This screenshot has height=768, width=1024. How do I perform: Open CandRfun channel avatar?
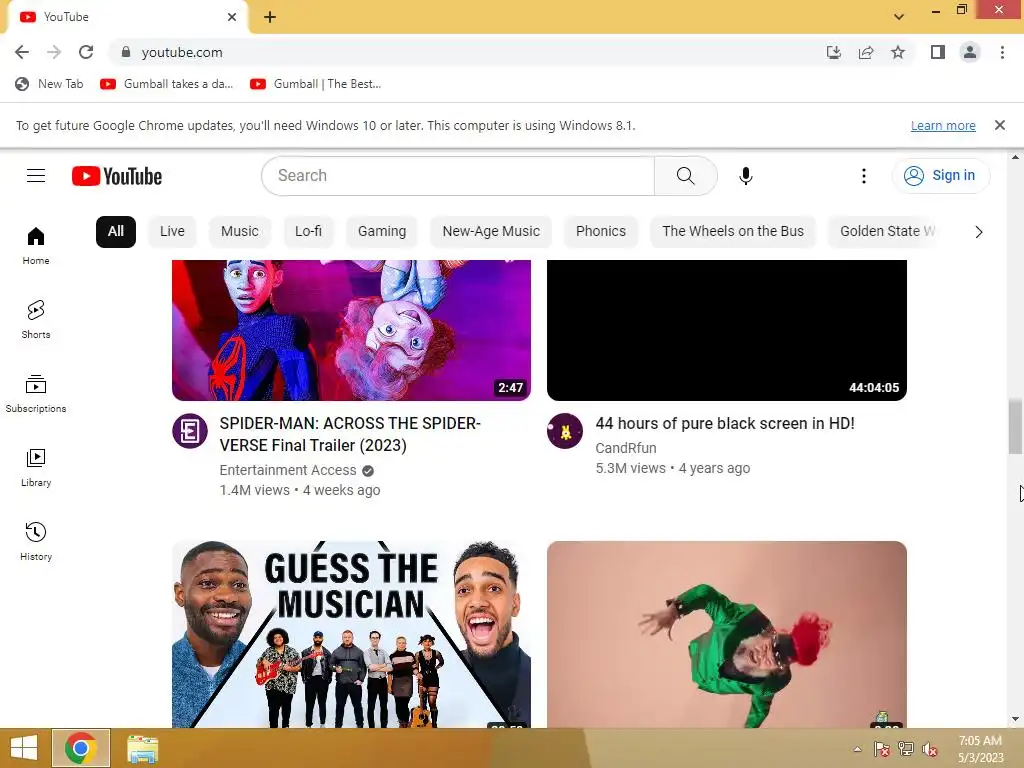coord(565,431)
